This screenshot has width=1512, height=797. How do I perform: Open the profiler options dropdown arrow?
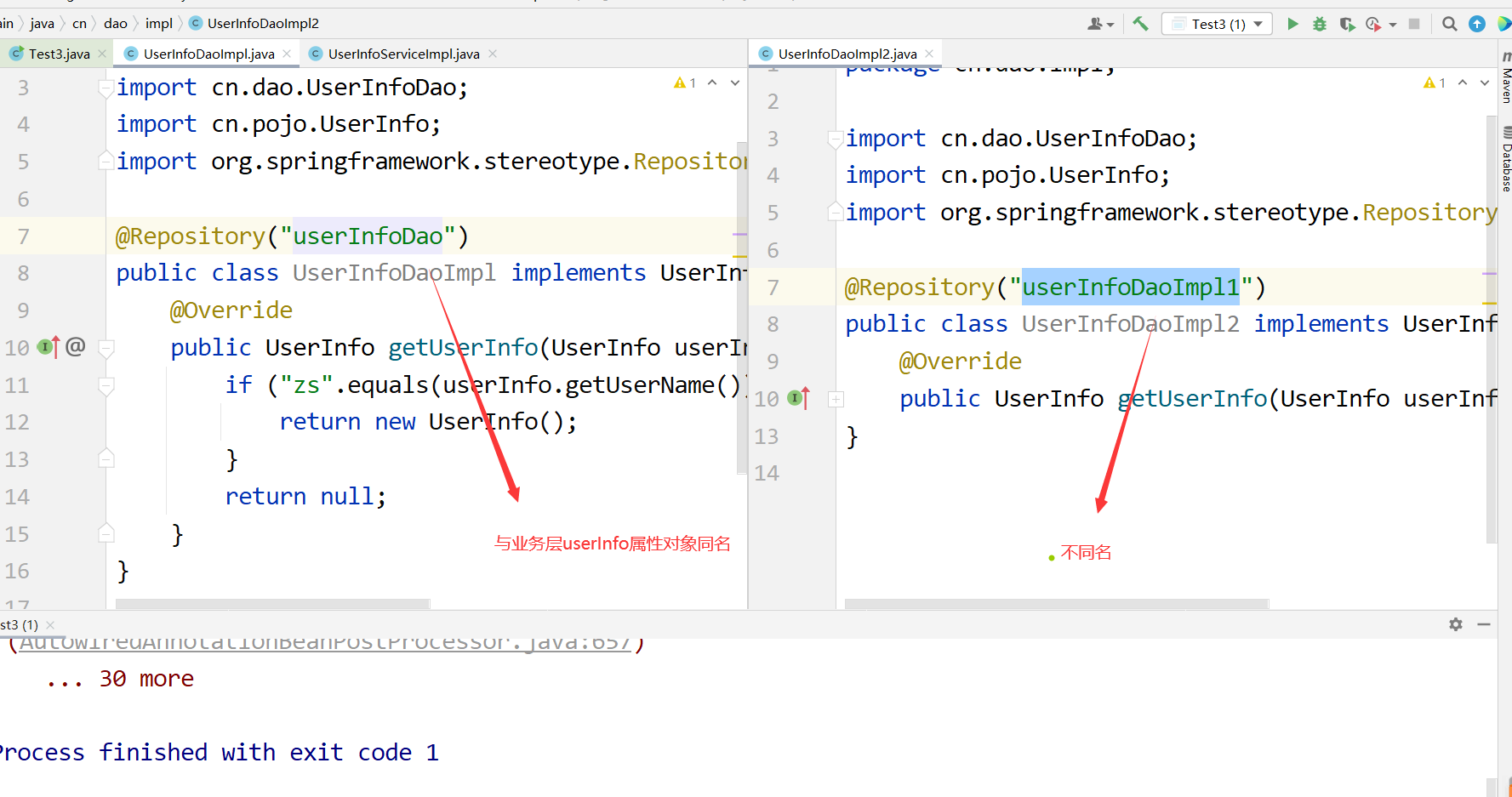coord(1393,25)
